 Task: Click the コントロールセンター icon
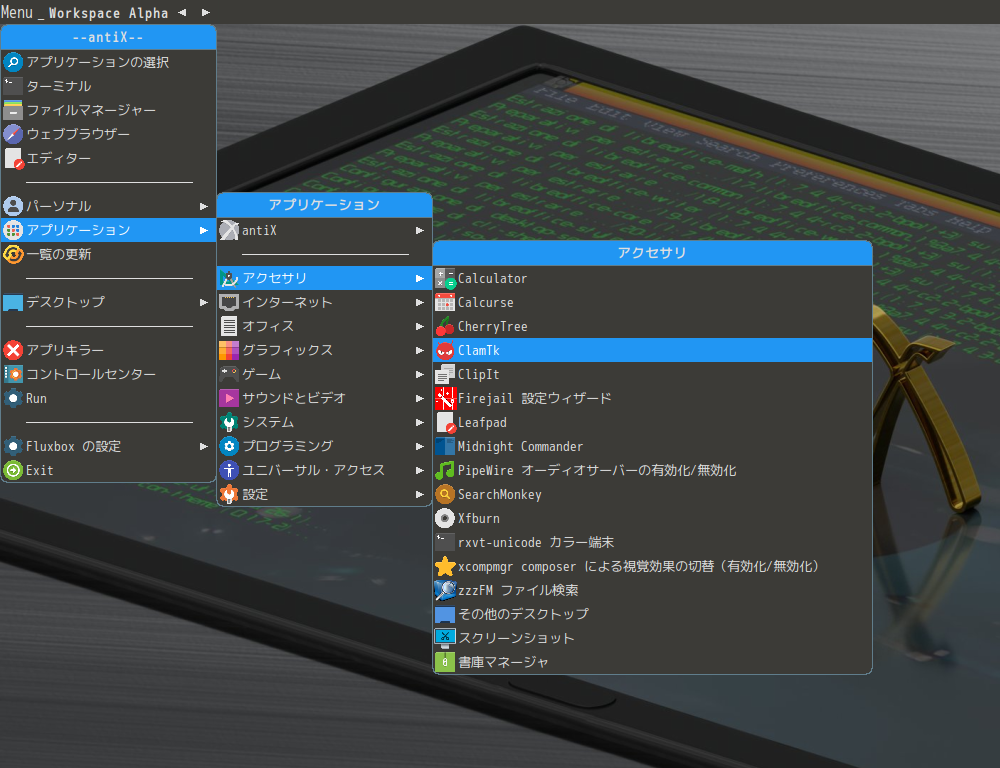tap(13, 374)
